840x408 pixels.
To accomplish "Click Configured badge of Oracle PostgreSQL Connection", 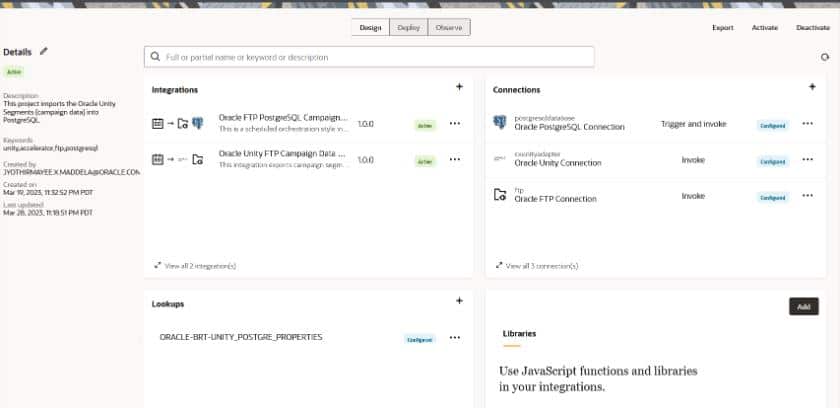I will 773,126.
